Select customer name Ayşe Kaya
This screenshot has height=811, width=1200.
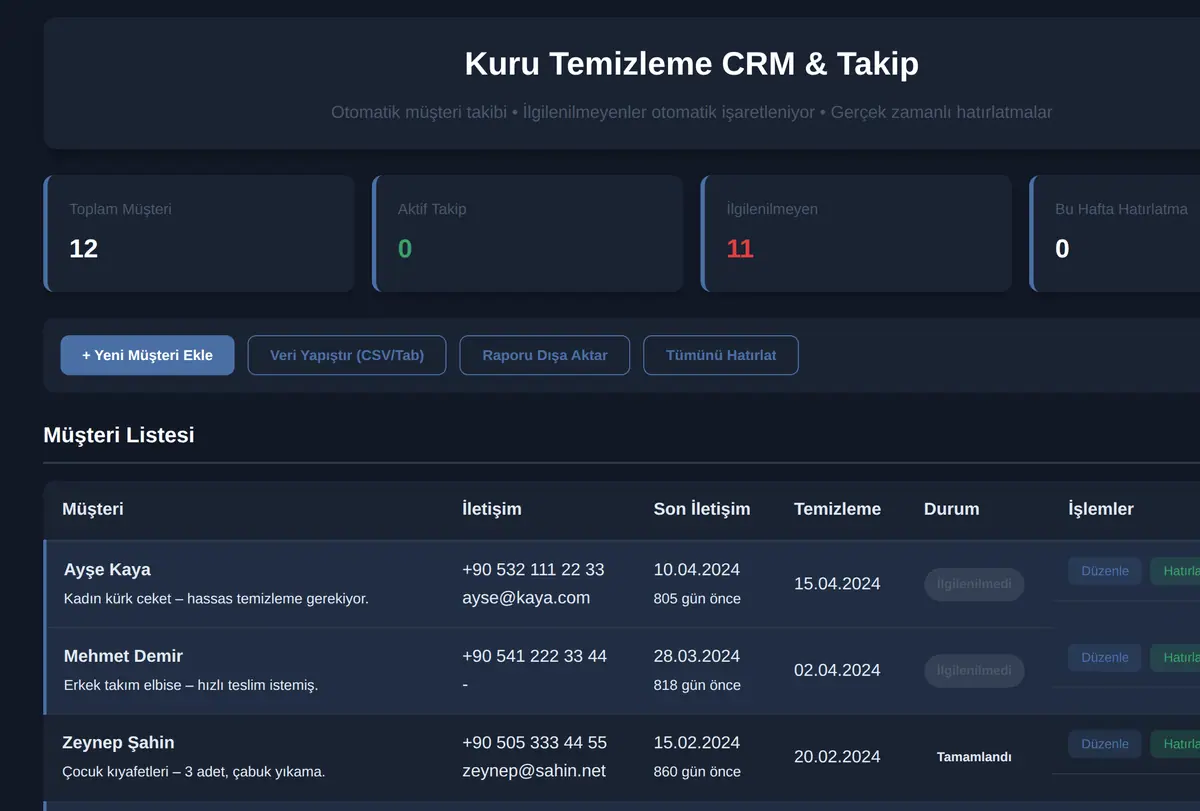tap(107, 570)
